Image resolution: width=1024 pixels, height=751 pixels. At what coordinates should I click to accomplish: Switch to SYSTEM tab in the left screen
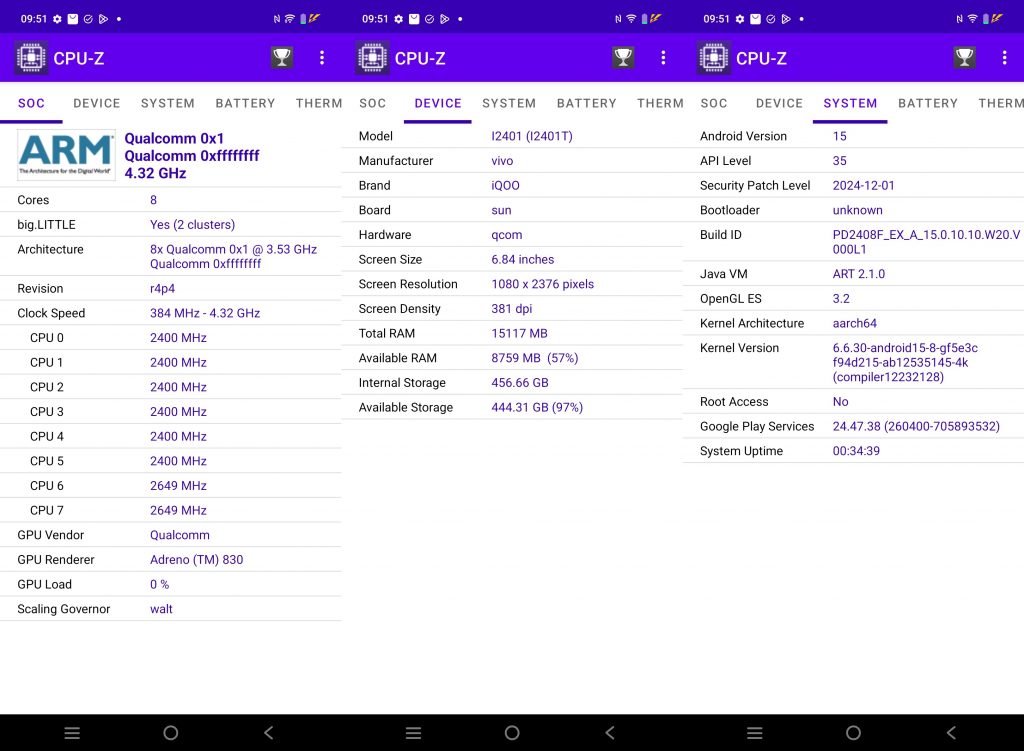(168, 103)
